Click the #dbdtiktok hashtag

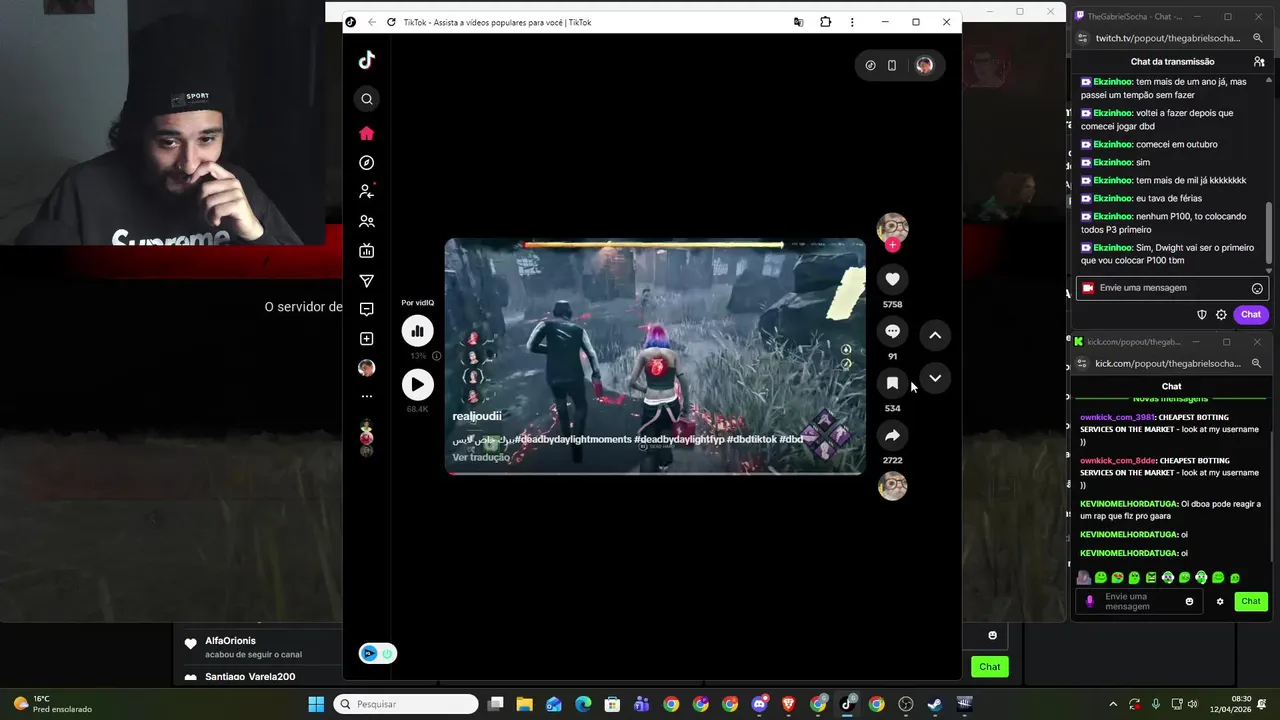[752, 439]
